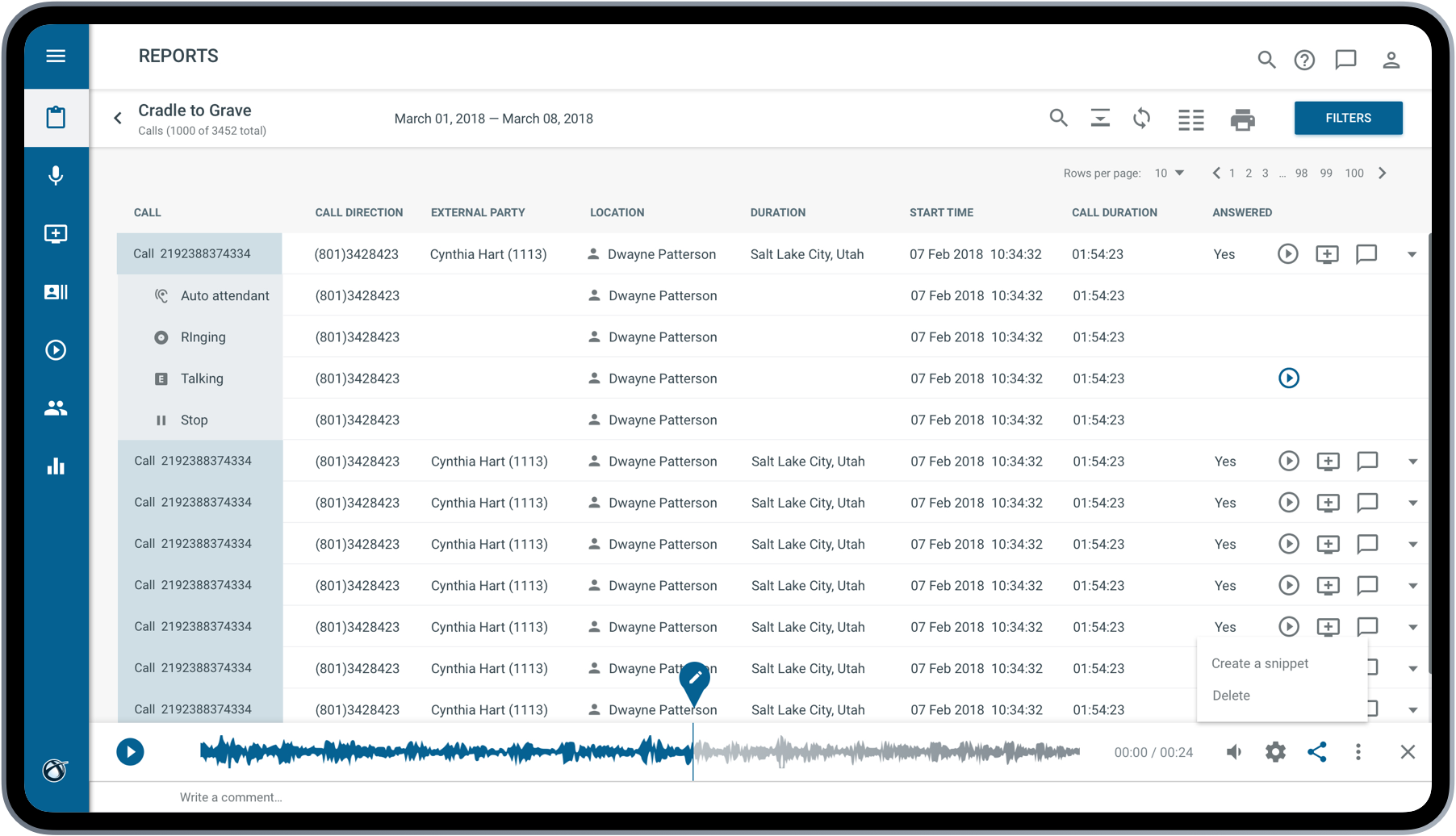Open the microphone recordings sidebar icon
The height and width of the screenshot is (836, 1456).
click(56, 176)
